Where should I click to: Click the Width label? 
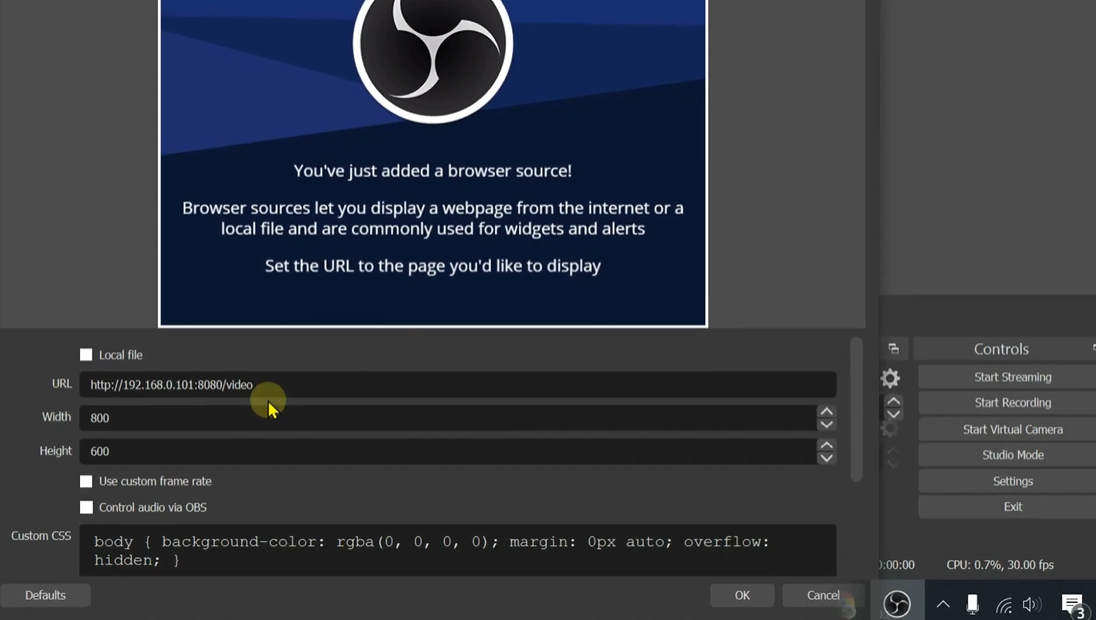tap(57, 417)
